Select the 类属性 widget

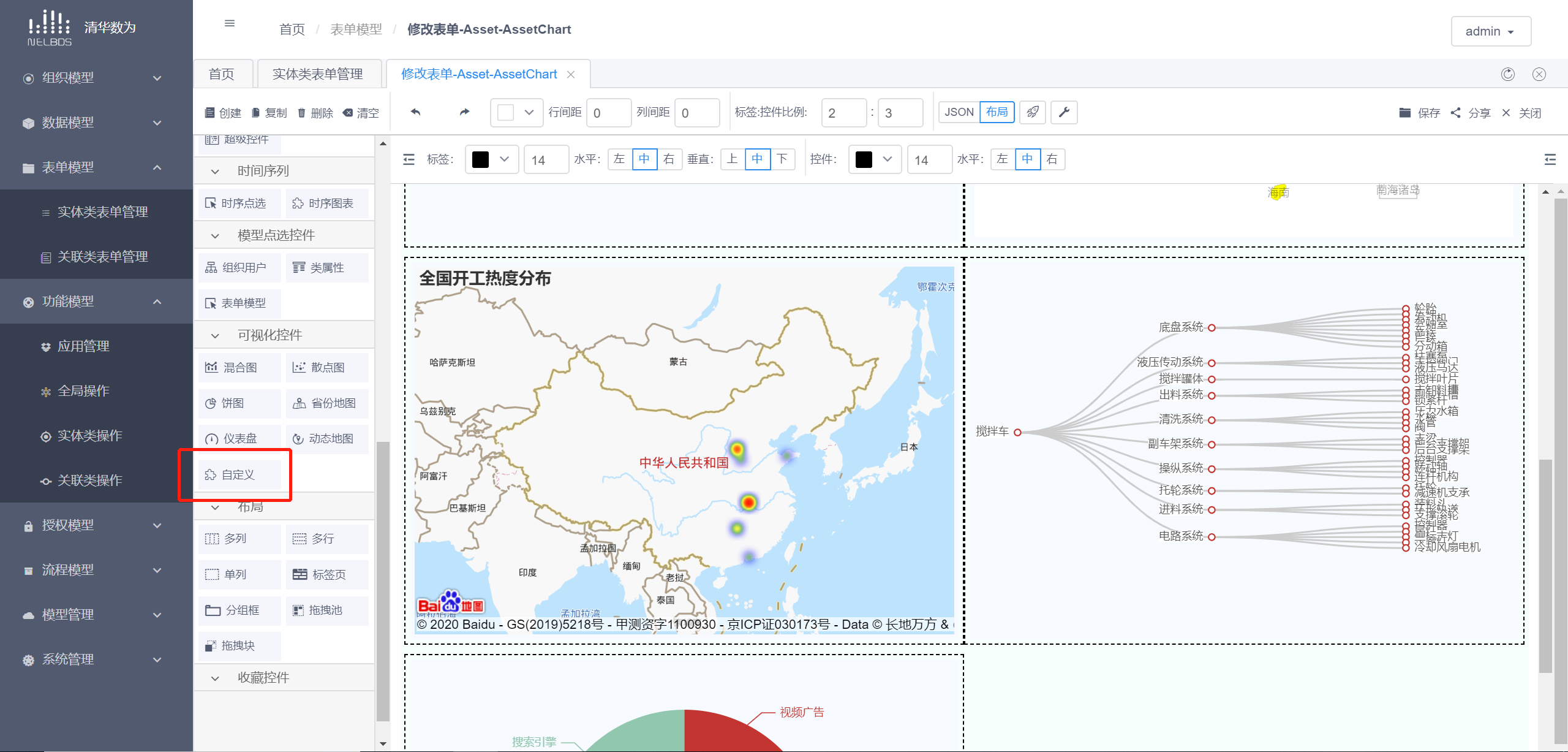327,267
